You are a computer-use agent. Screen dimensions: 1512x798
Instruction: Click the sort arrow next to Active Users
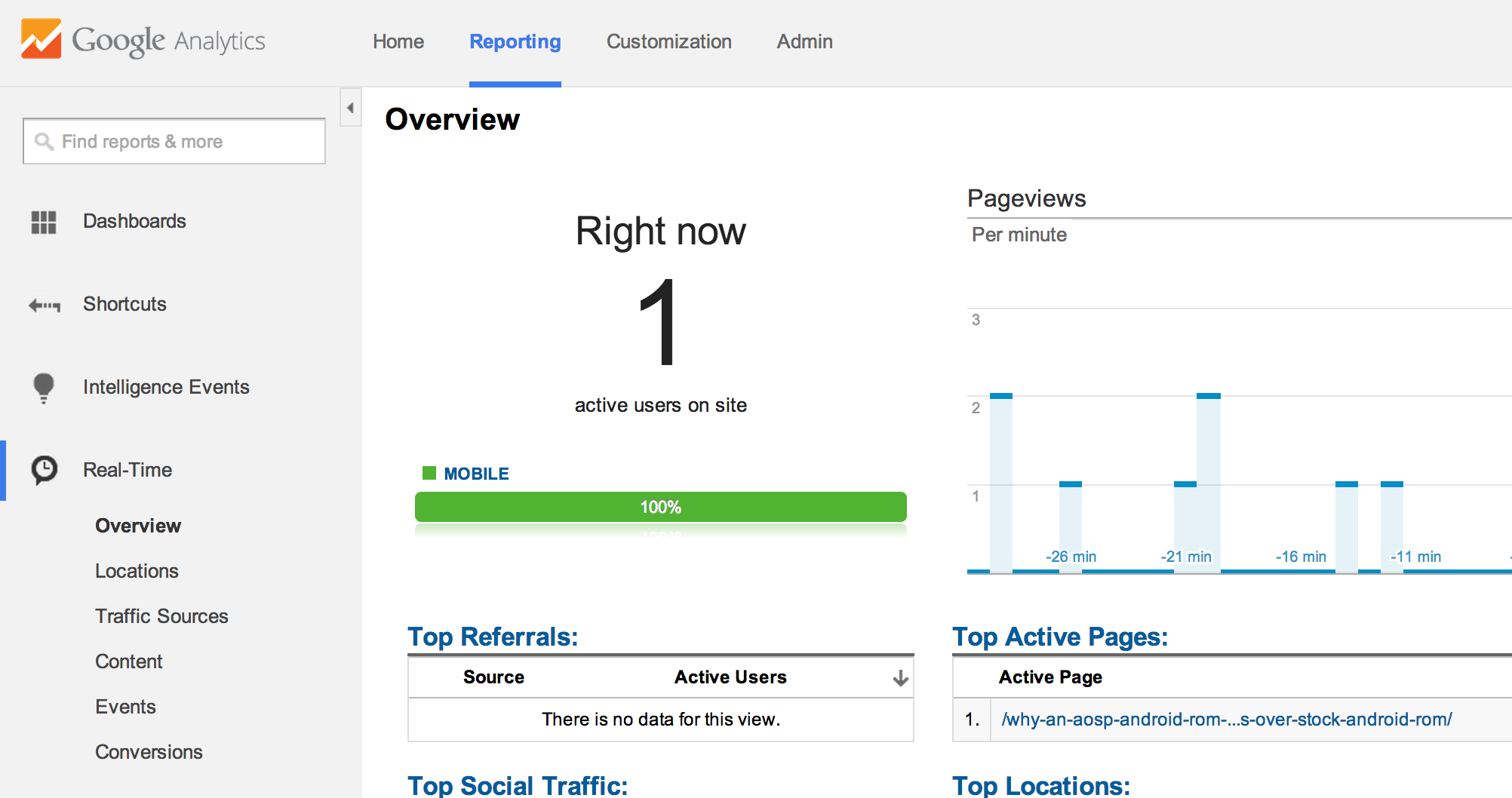900,677
